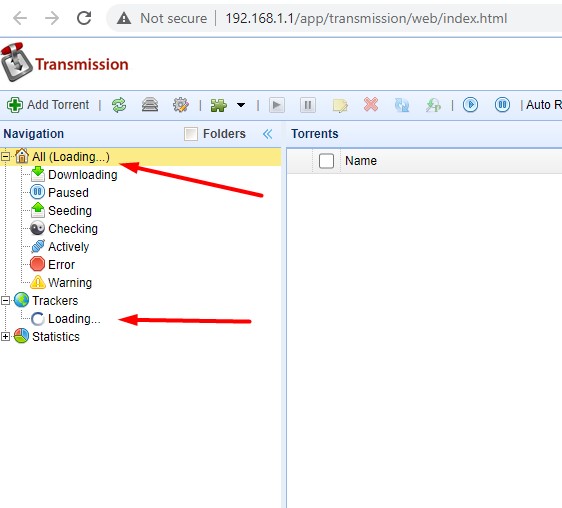This screenshot has width=562, height=508.
Task: Click the pause selected torrent icon
Action: 308,105
